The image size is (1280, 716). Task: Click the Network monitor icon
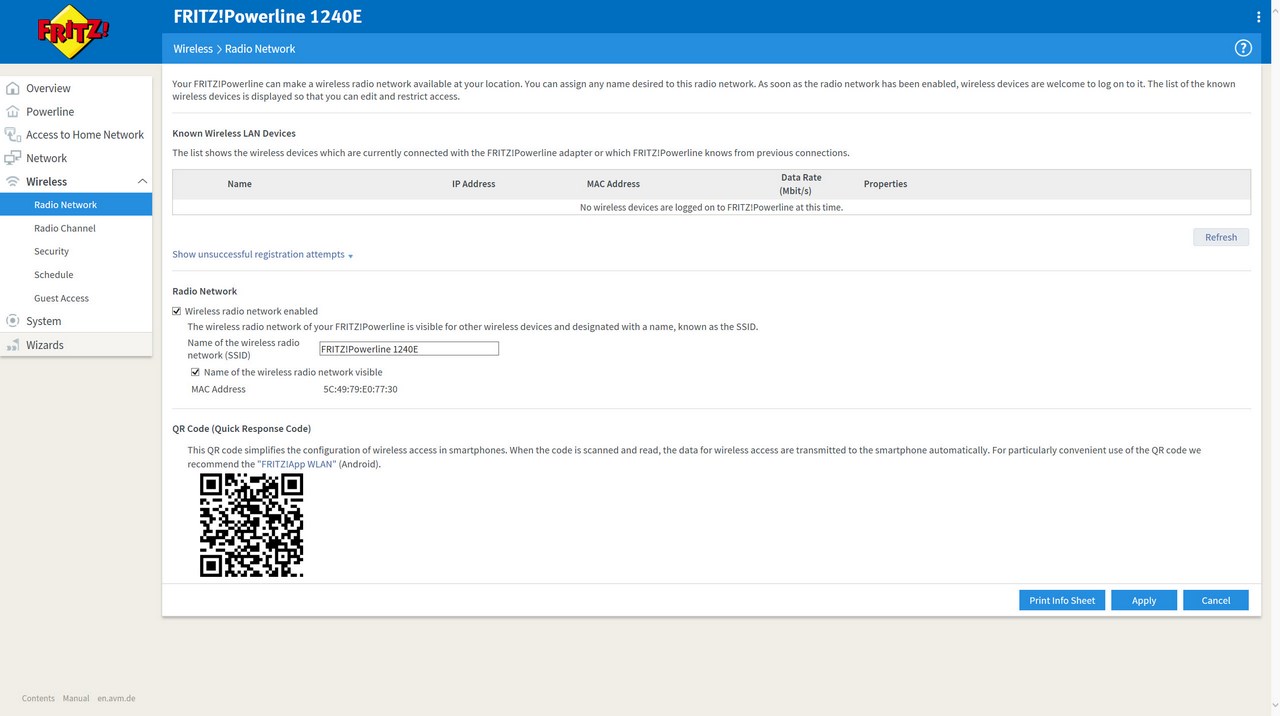click(13, 158)
